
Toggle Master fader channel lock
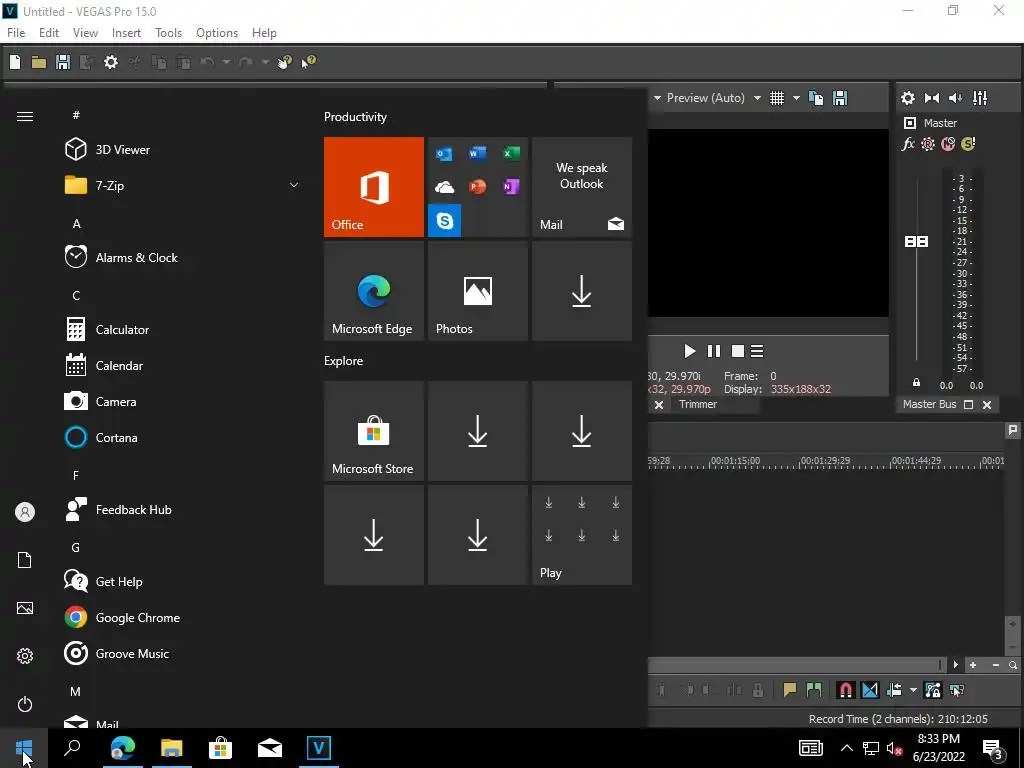click(x=916, y=383)
